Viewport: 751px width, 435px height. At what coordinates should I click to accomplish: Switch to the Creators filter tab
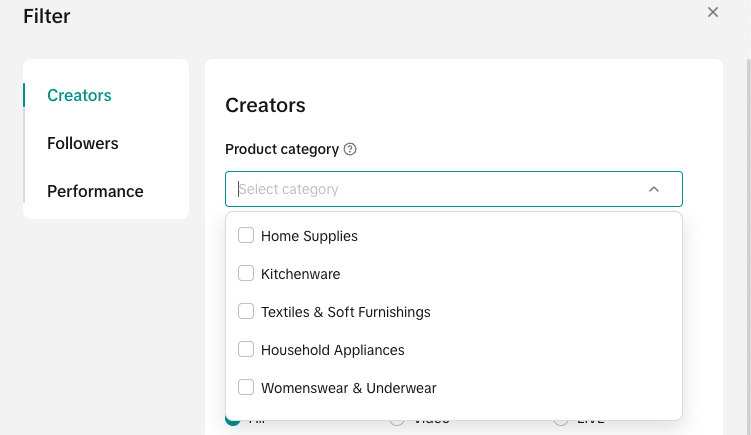[x=79, y=95]
